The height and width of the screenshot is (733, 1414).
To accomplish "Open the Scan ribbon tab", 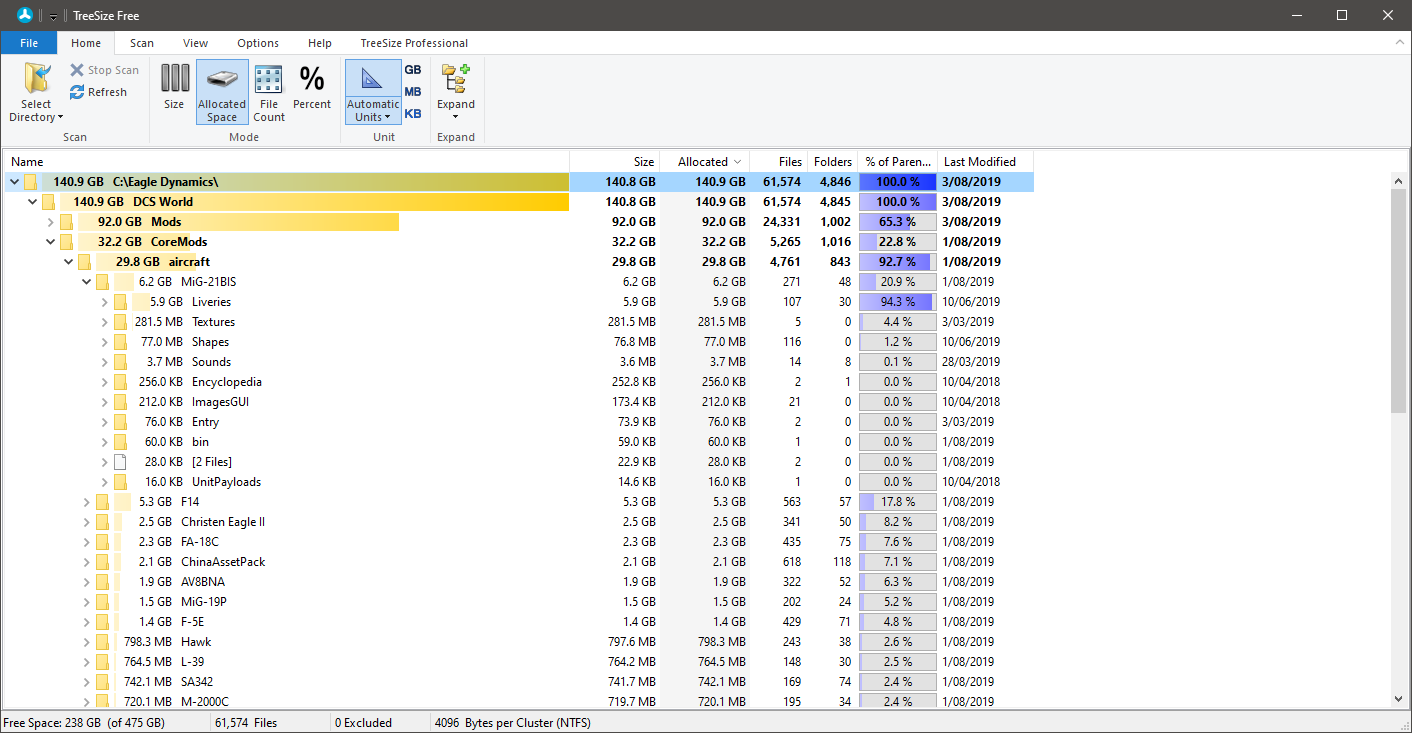I will [142, 43].
